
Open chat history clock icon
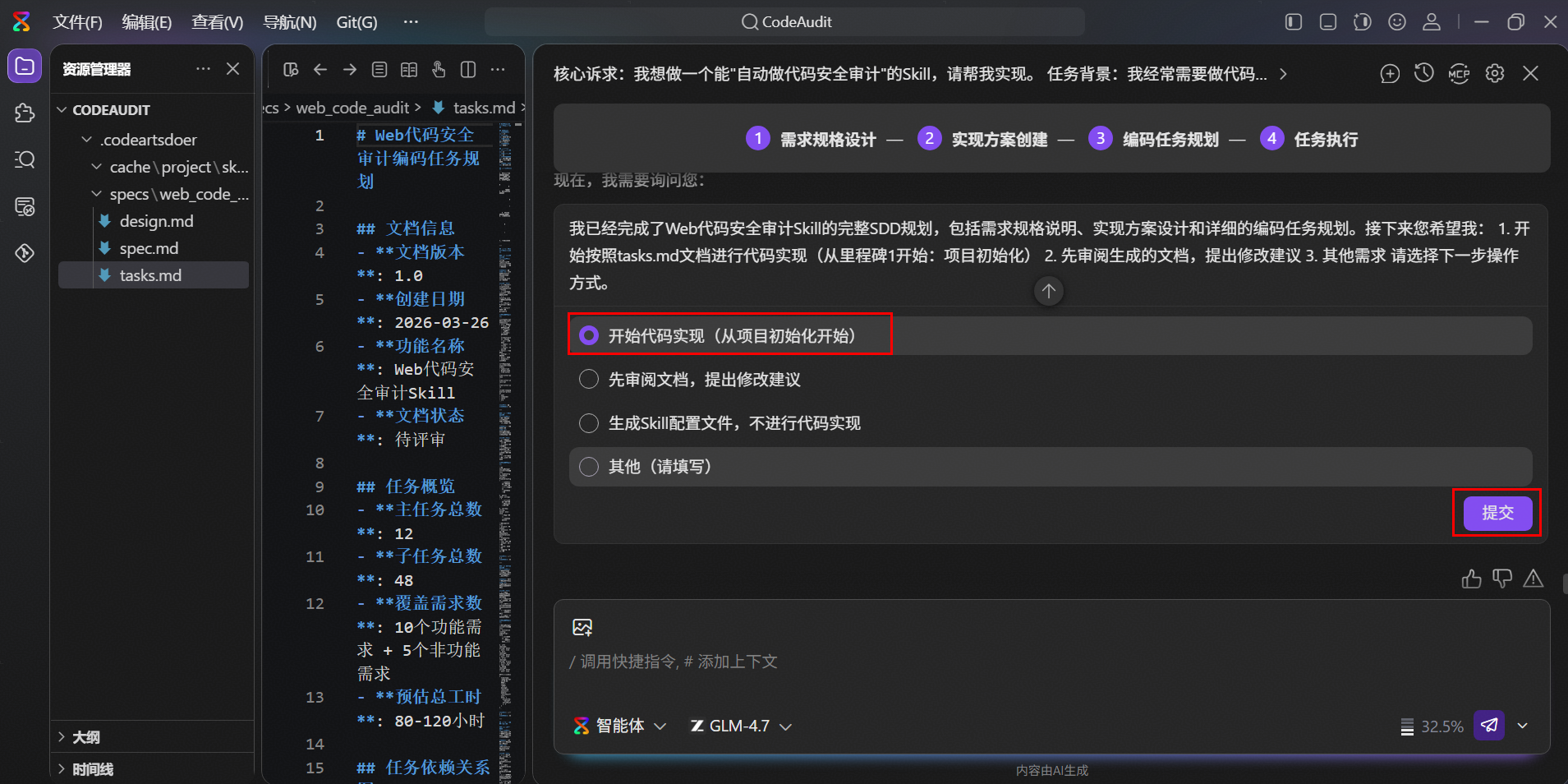point(1424,74)
